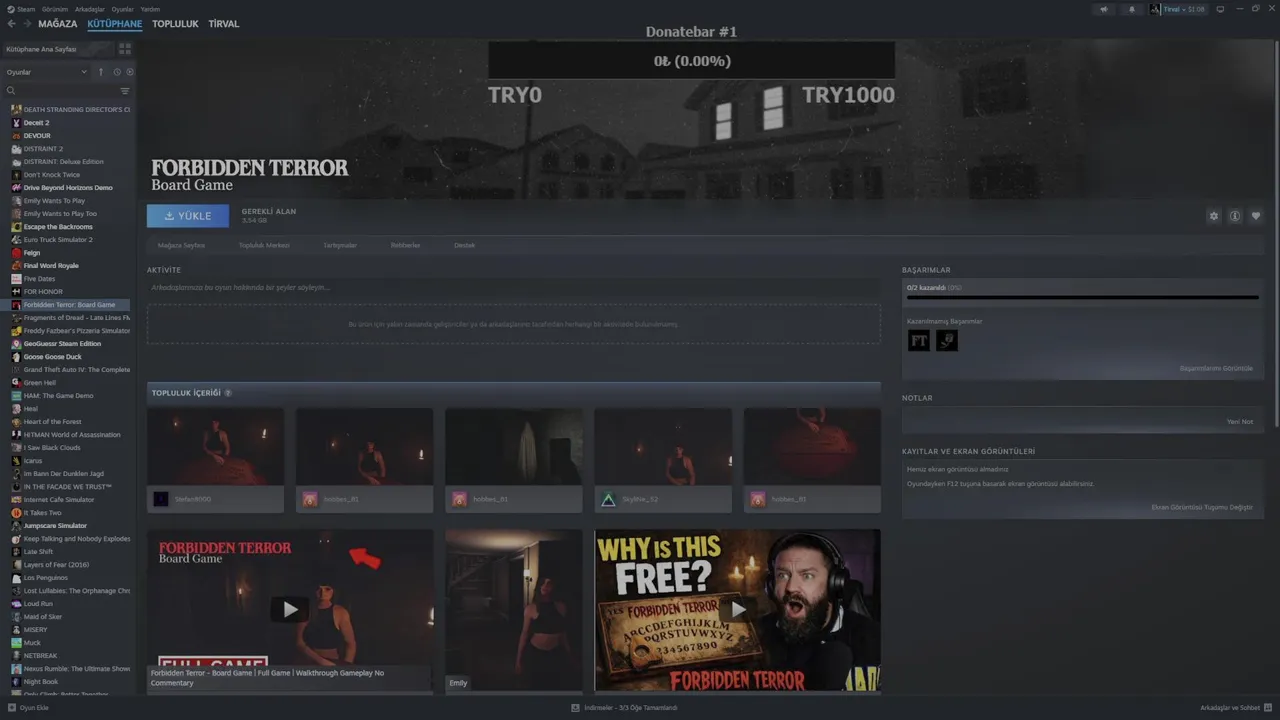Click the Arkadaşlar ve Sohbet label
This screenshot has height=720, width=1280.
(1230, 708)
